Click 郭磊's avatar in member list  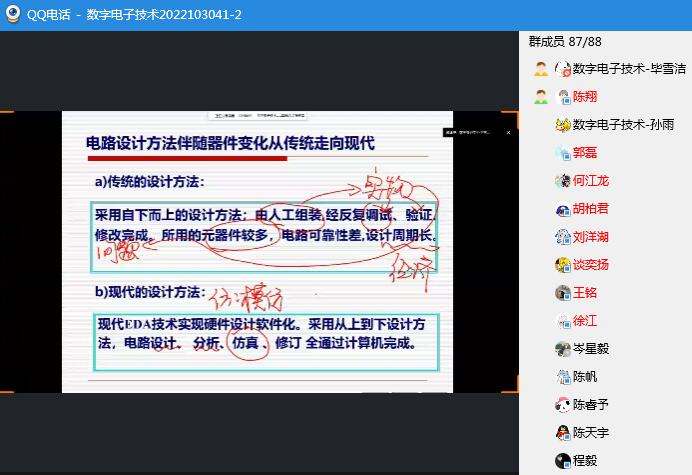click(x=563, y=153)
